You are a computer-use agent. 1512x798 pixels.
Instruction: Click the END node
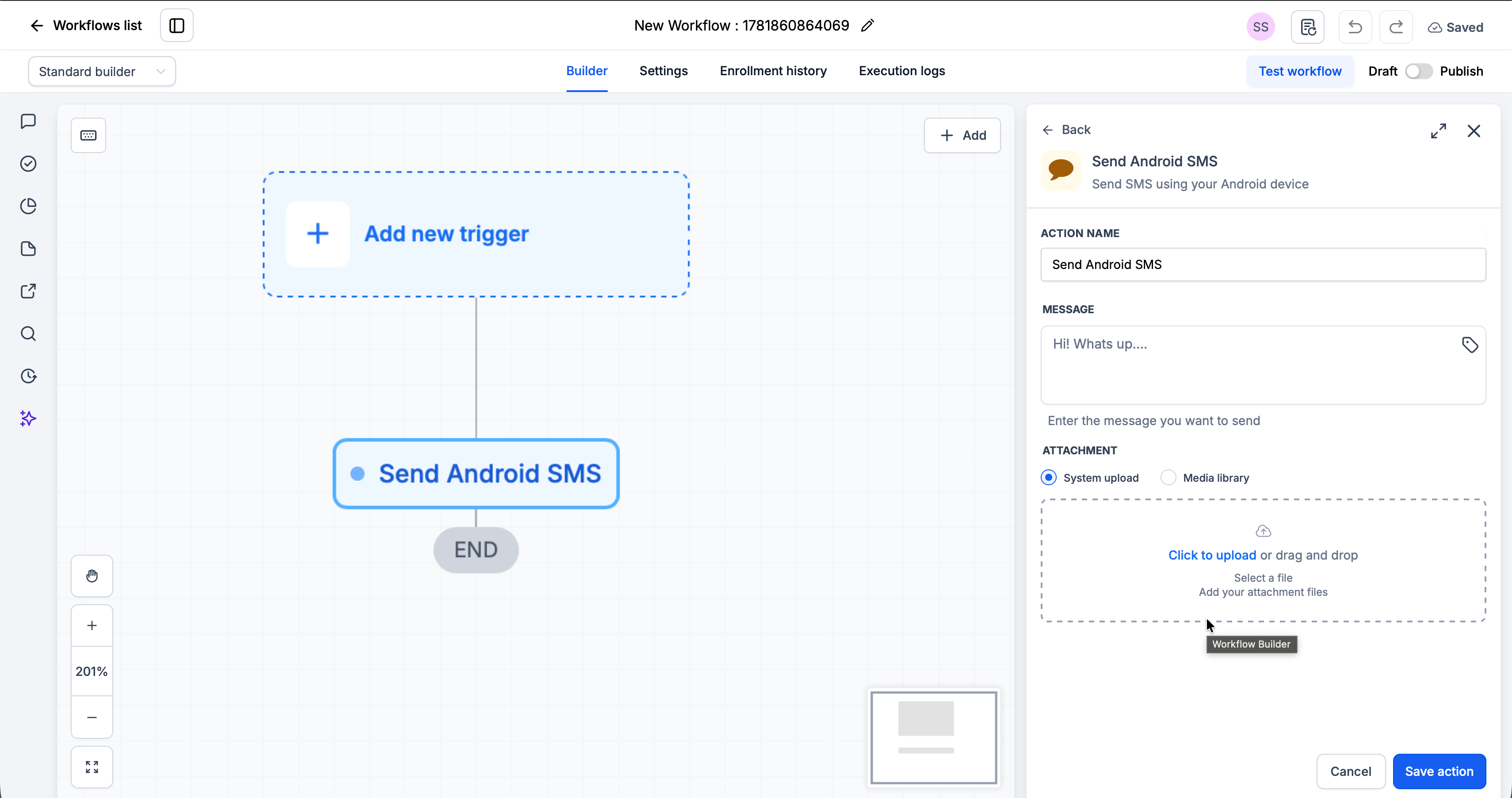coord(476,549)
